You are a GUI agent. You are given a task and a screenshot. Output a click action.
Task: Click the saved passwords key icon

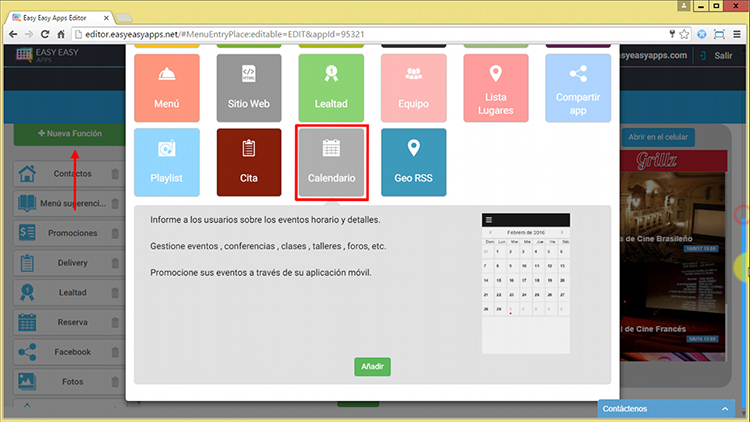coord(672,34)
